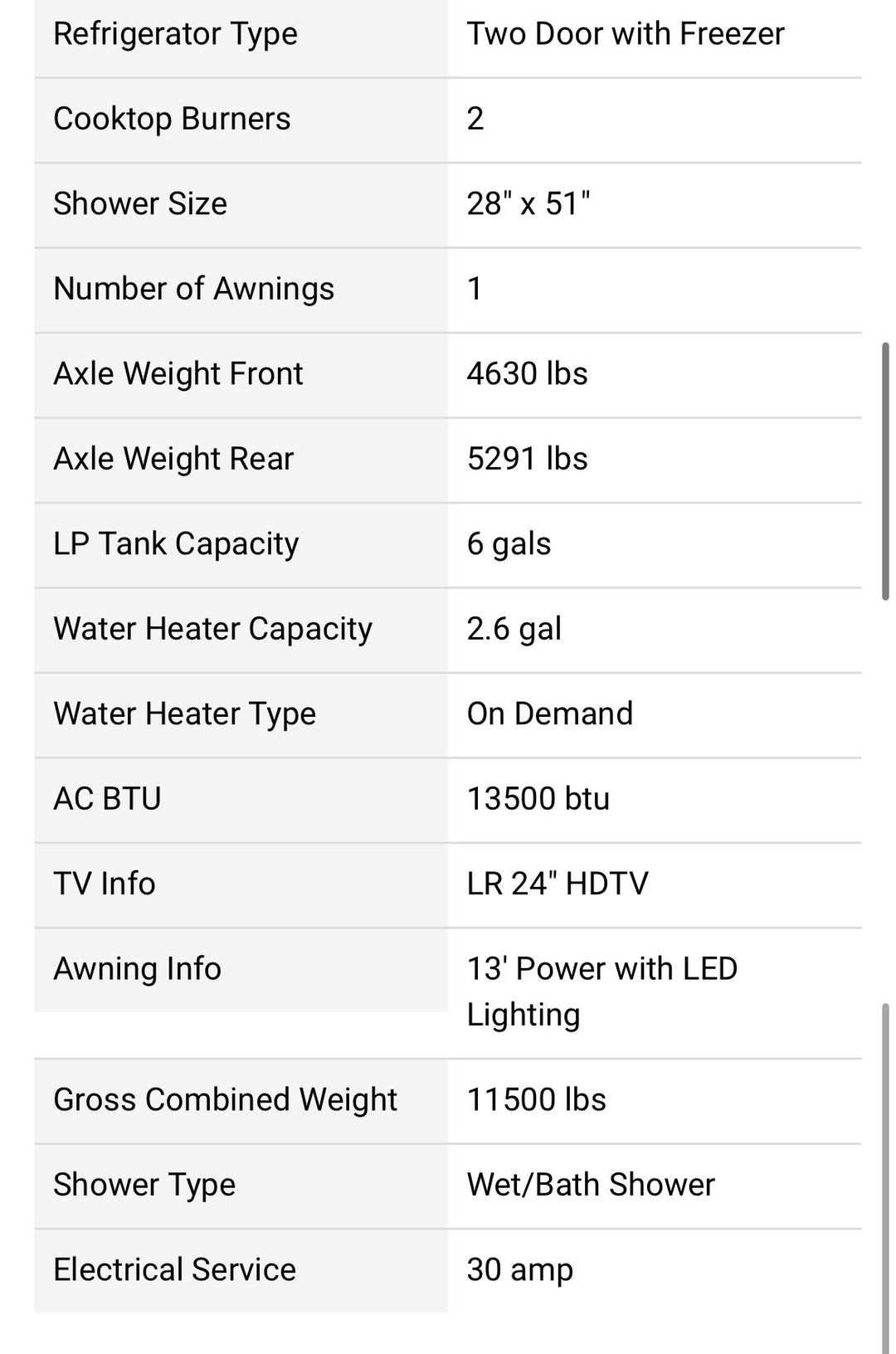Screen dimensions: 896x1354
Task: Tap the Wet/Bath Shower value
Action: pyautogui.click(x=590, y=1185)
